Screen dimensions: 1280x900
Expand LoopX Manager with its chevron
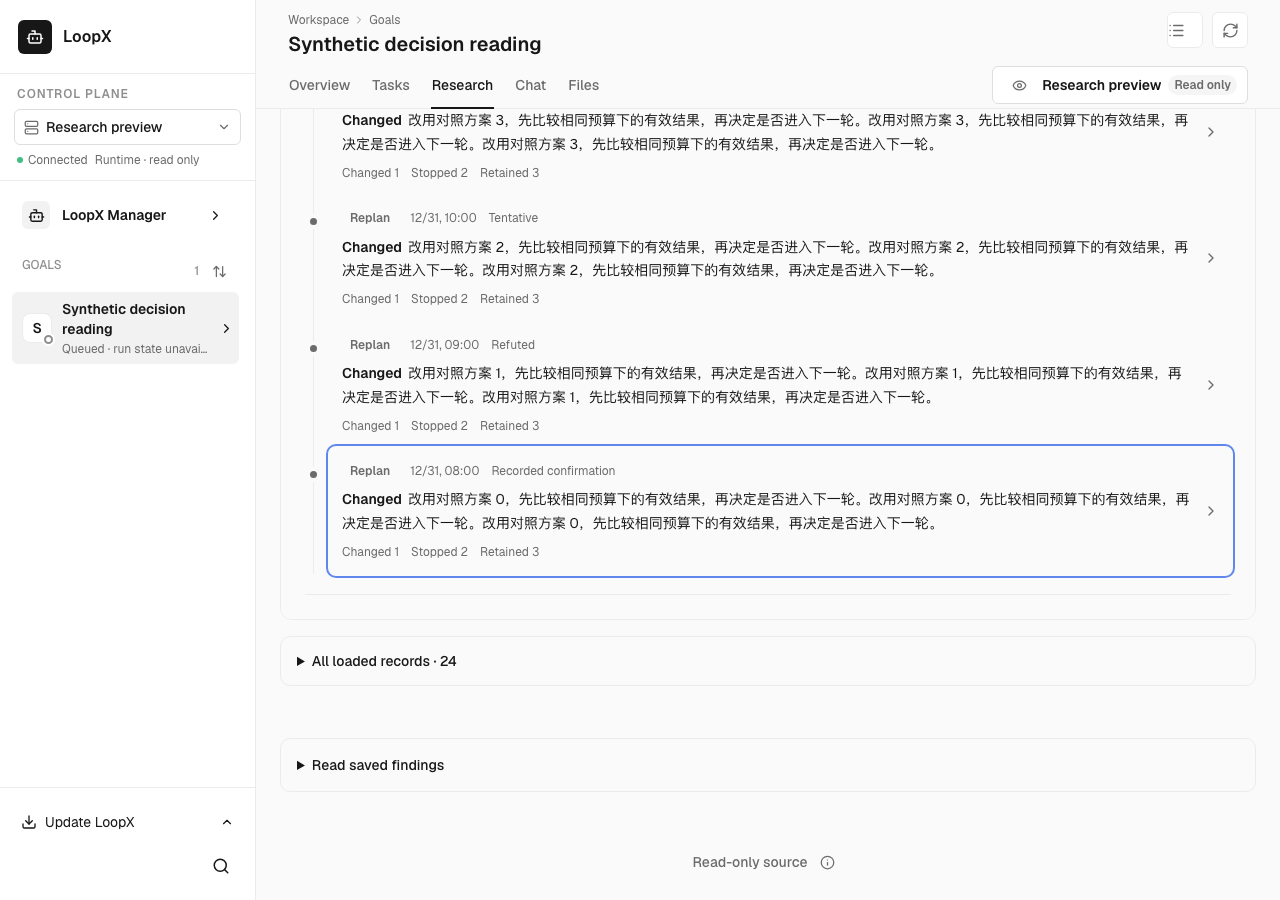(215, 215)
